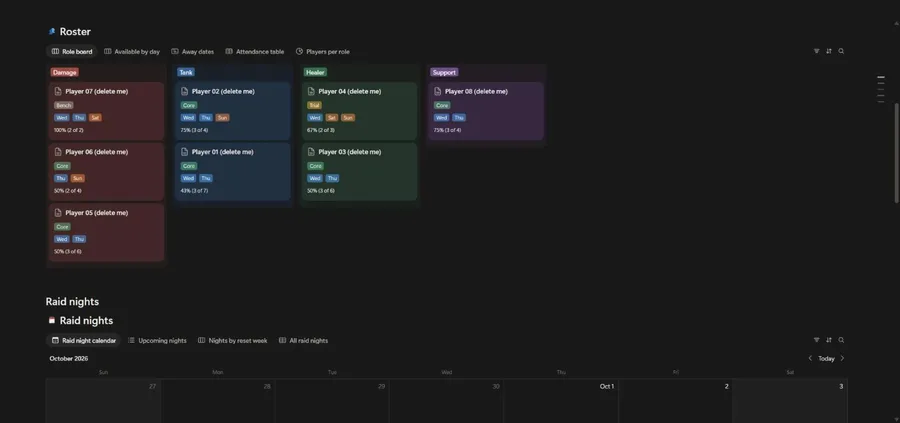
Task: Open Player 08 (delete me) card
Action: coord(486,111)
